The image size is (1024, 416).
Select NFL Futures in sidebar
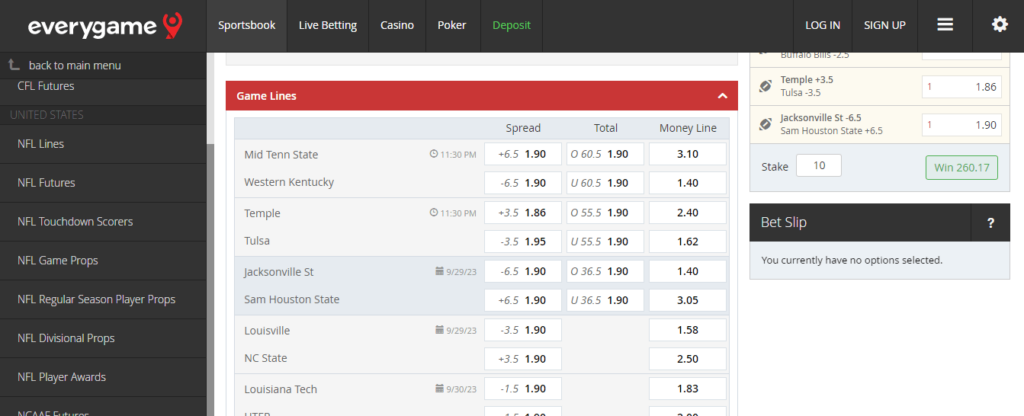coord(103,183)
